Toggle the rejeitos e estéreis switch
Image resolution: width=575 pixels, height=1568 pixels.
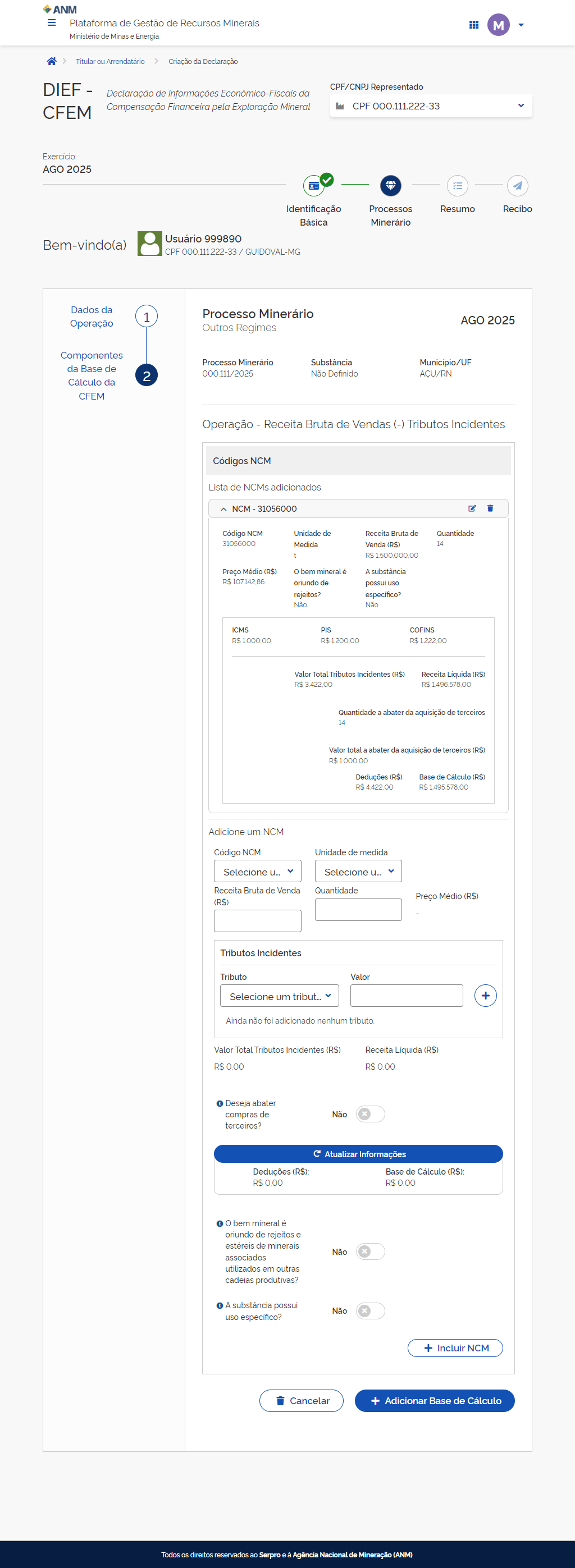(x=371, y=1251)
